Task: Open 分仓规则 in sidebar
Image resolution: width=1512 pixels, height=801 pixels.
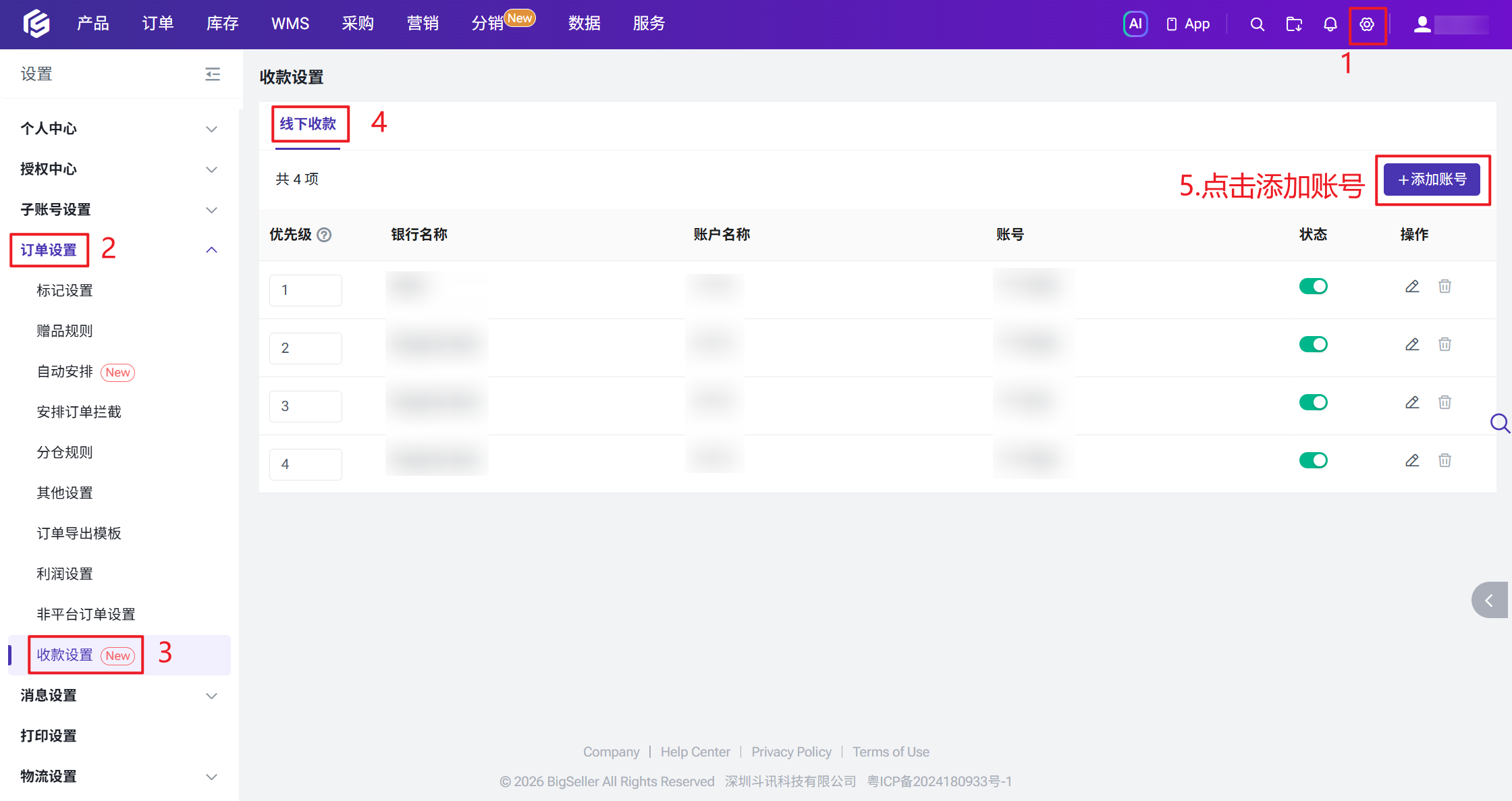Action: [x=65, y=452]
